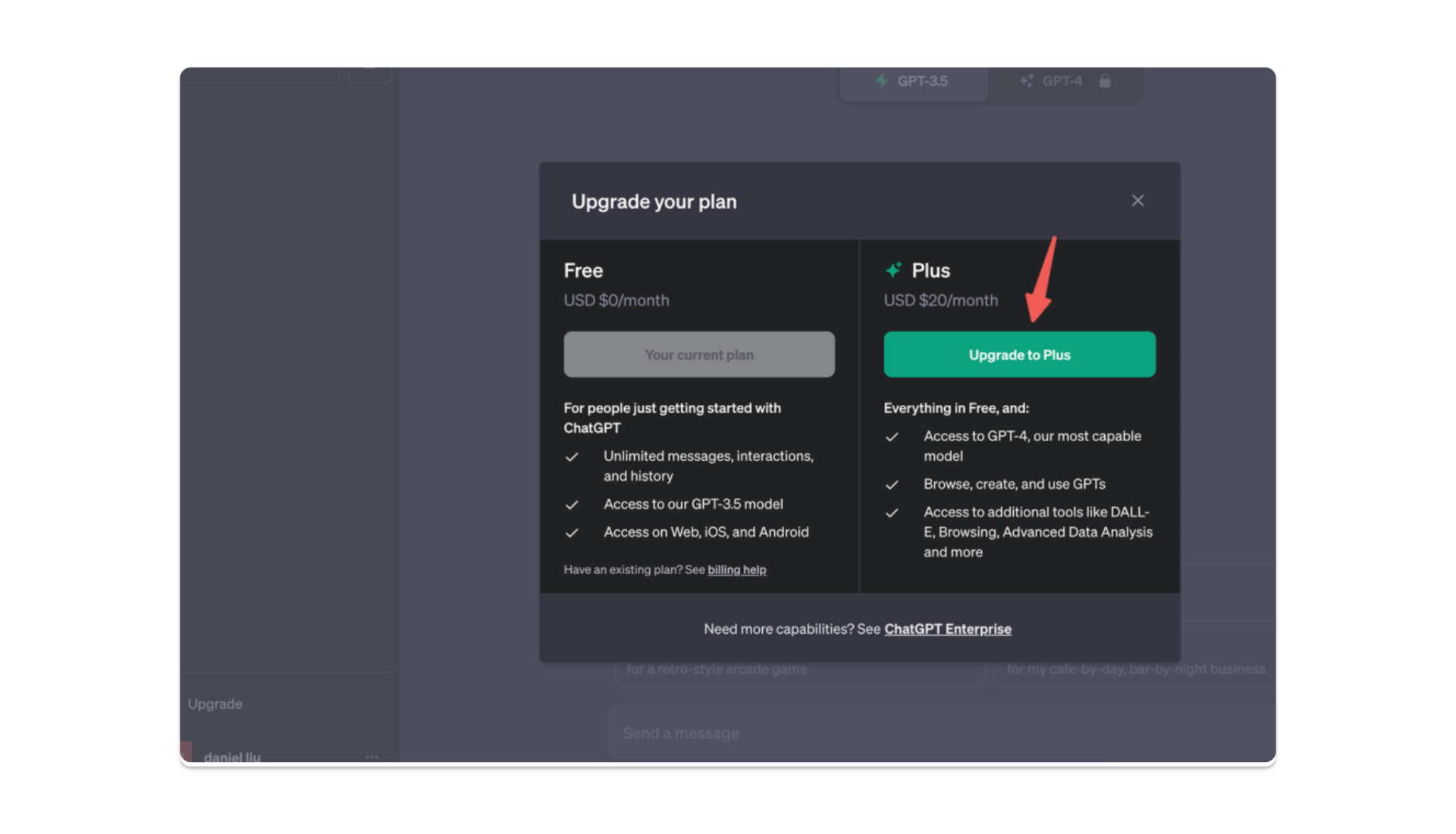Open the billing help link
Image resolution: width=1456 pixels, height=834 pixels.
(x=736, y=569)
